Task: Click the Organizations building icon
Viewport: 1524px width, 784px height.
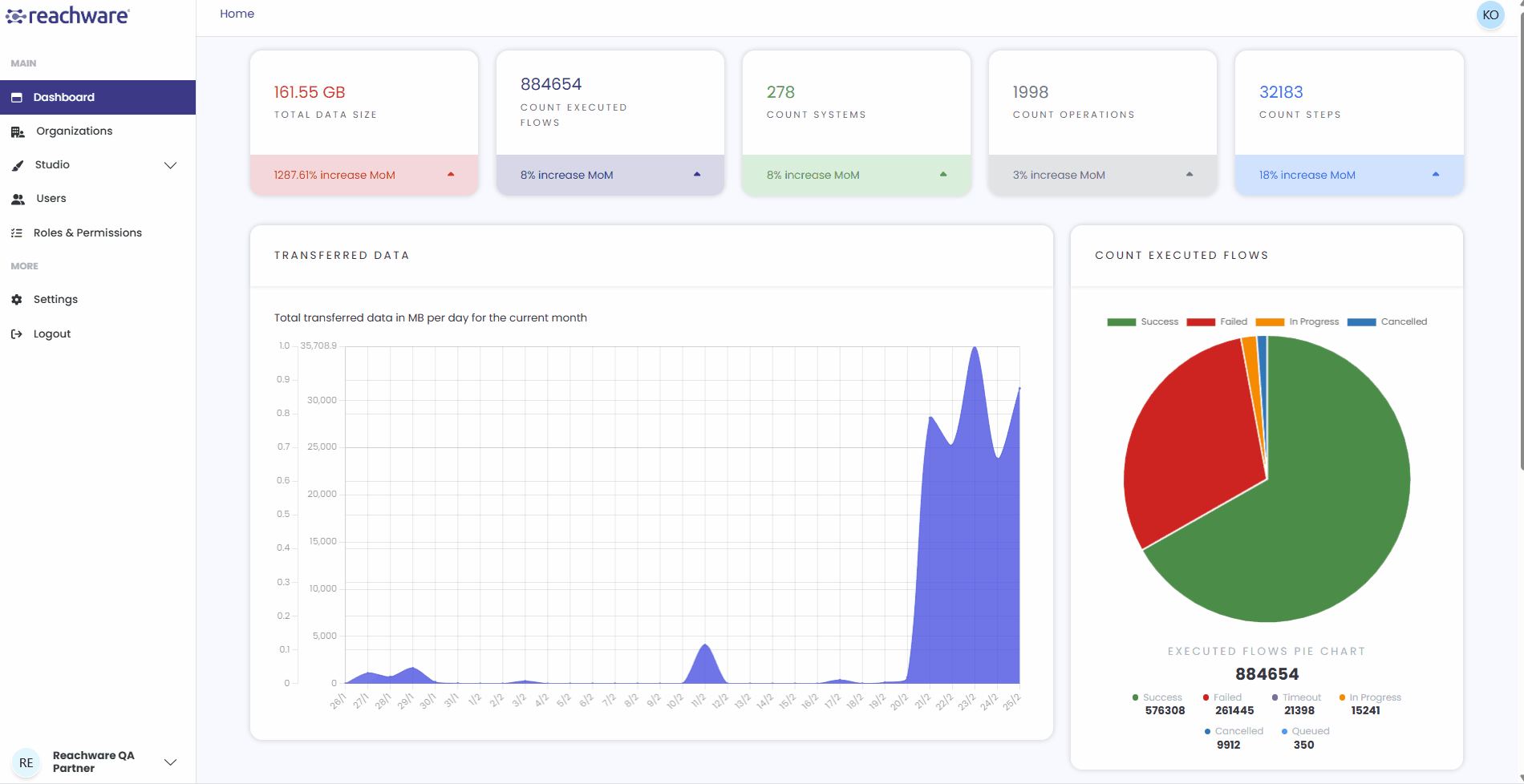Action: [18, 131]
